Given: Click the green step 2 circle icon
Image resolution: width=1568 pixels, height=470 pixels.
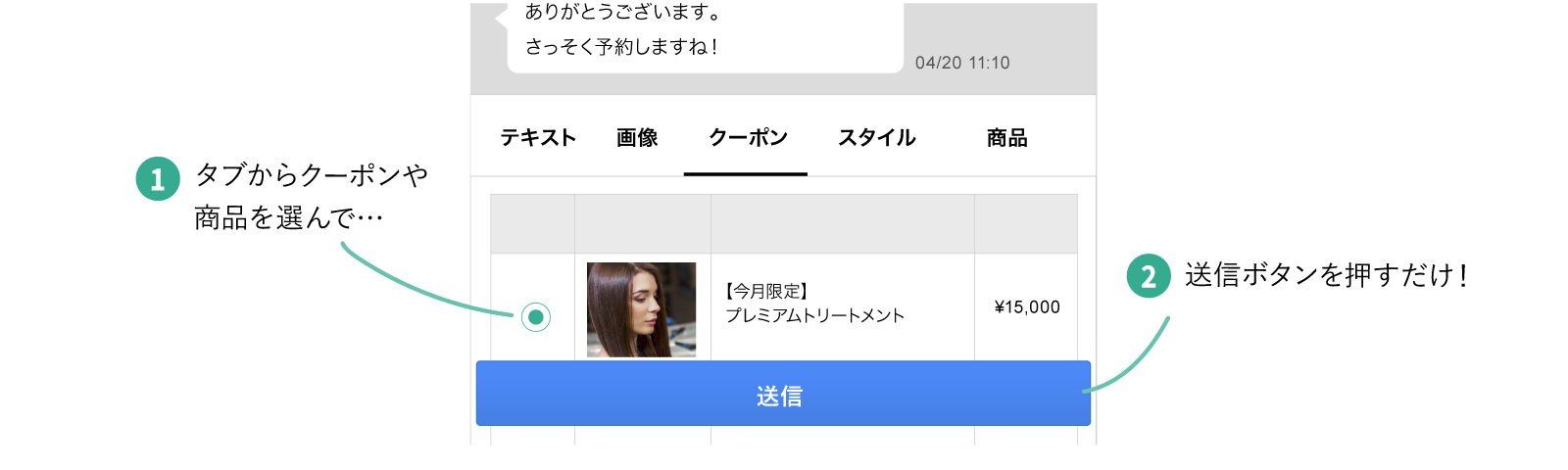Looking at the screenshot, I should click(1149, 276).
